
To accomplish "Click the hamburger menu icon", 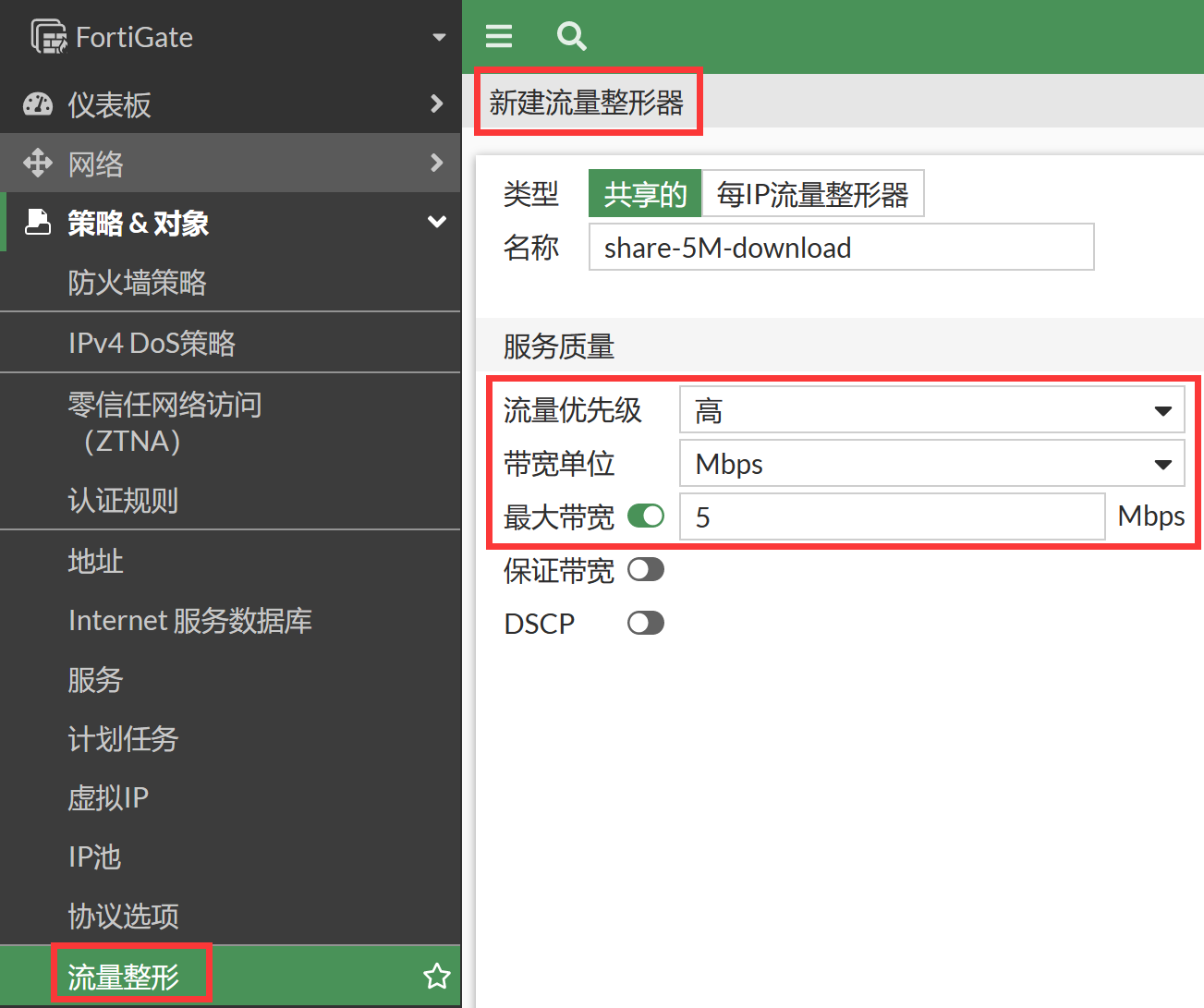I will [x=499, y=36].
